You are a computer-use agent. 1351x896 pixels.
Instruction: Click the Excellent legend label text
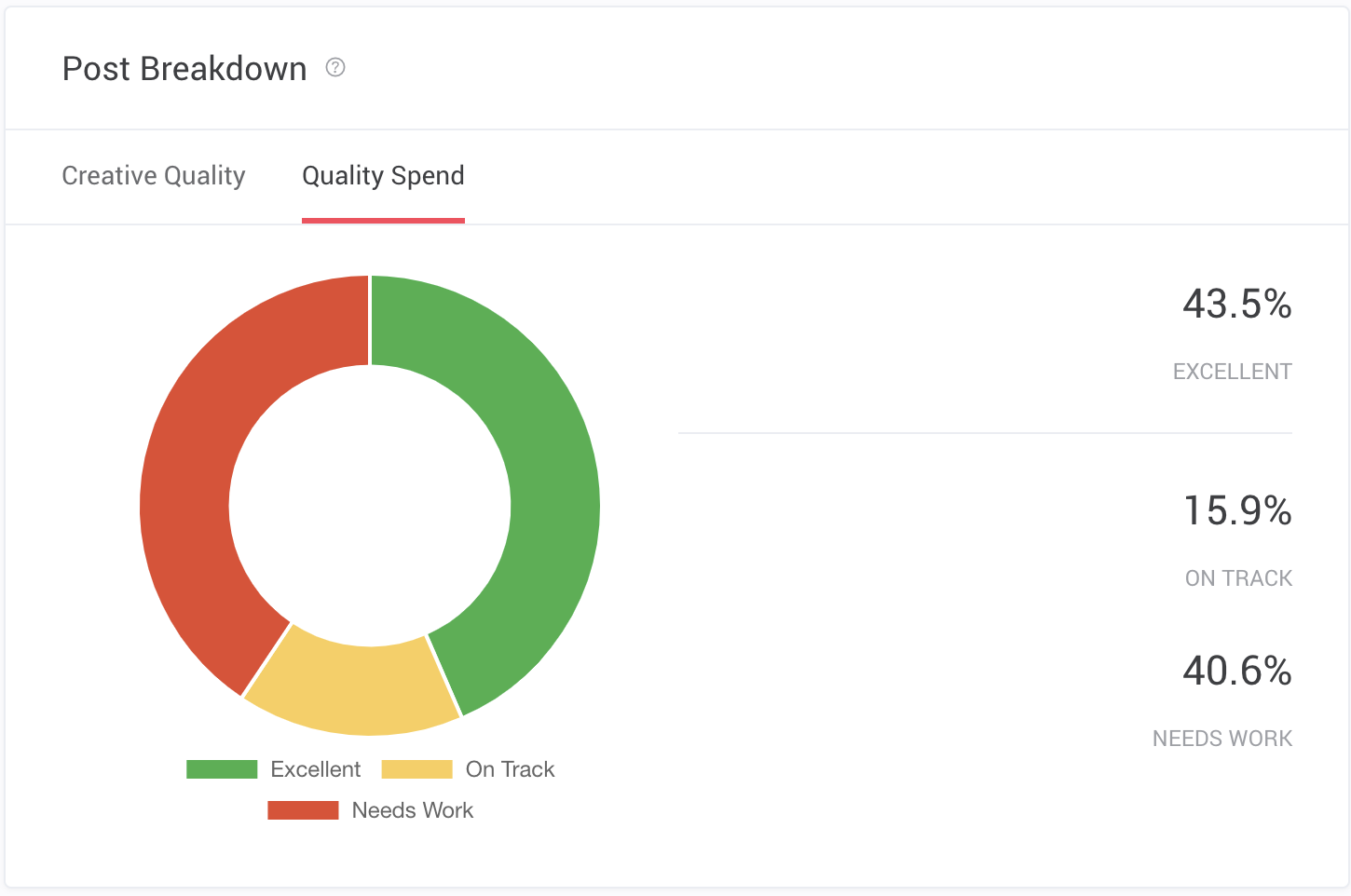(315, 769)
